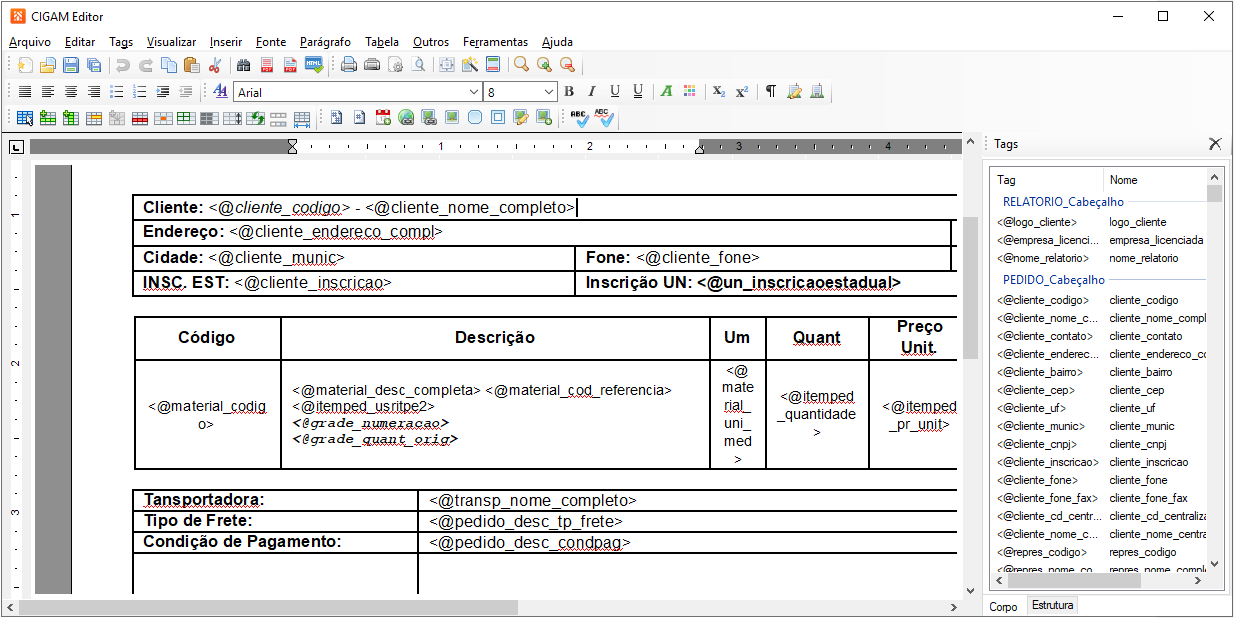Toggle Bold formatting

click(x=569, y=92)
